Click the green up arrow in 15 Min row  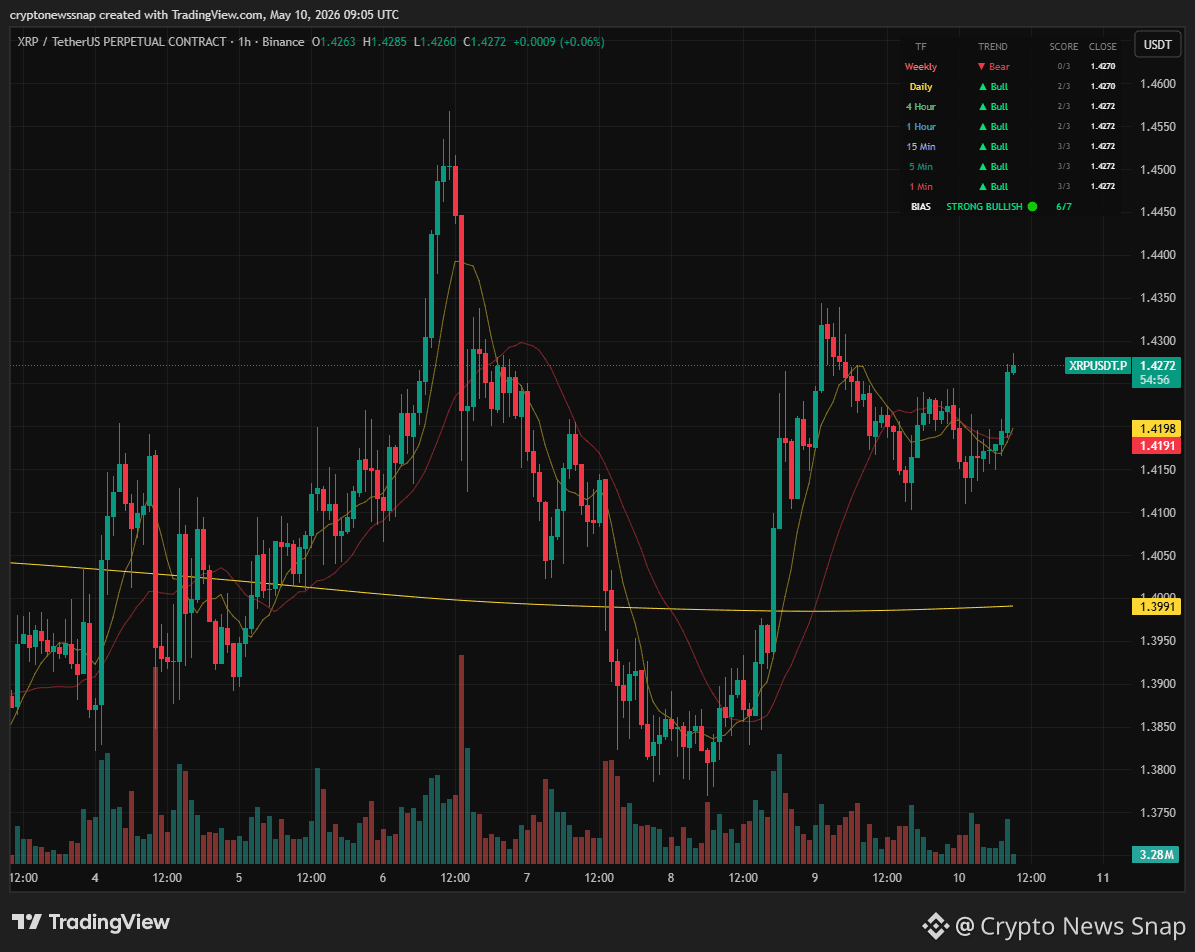(x=982, y=146)
